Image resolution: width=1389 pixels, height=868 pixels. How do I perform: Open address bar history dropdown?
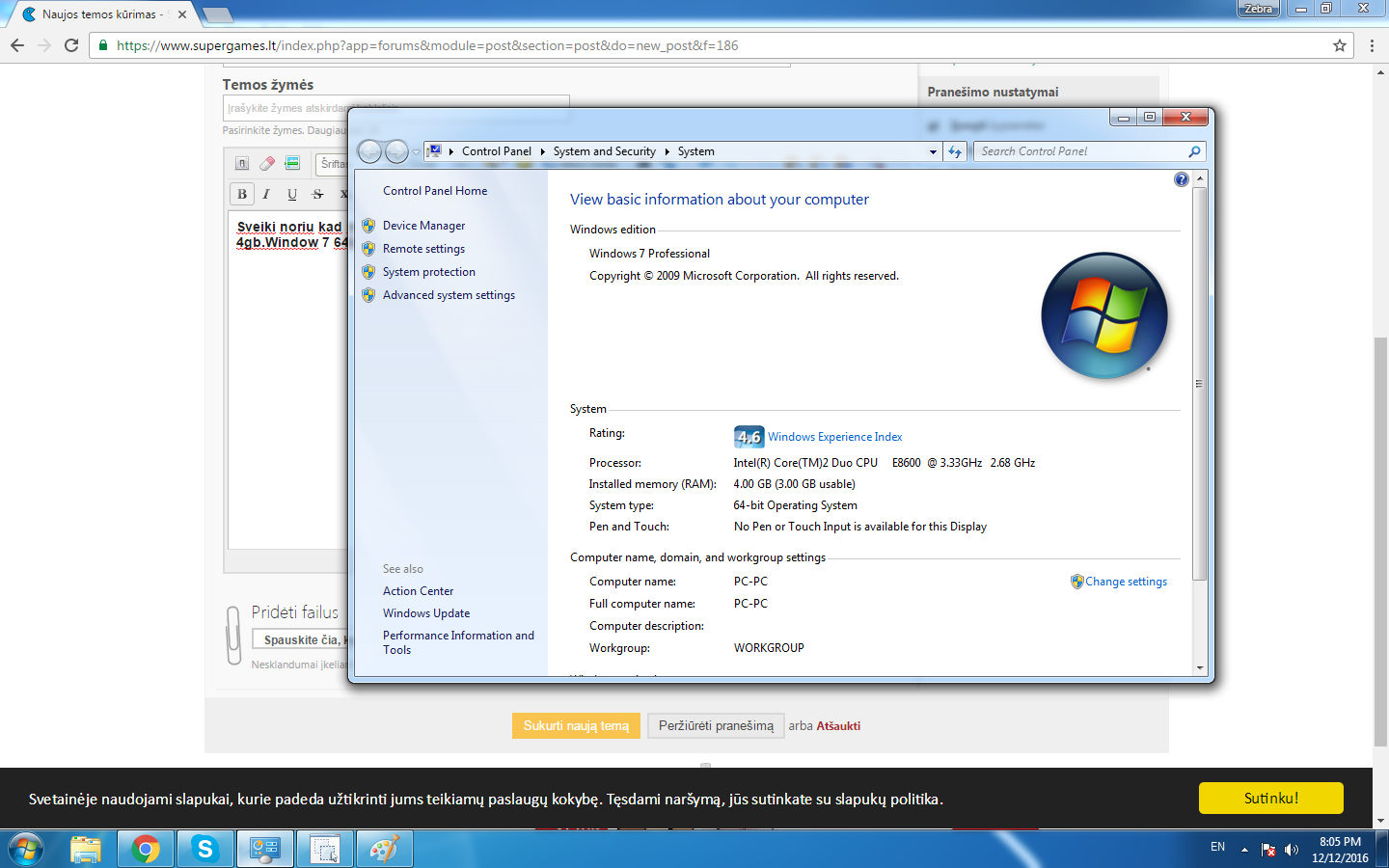[933, 151]
